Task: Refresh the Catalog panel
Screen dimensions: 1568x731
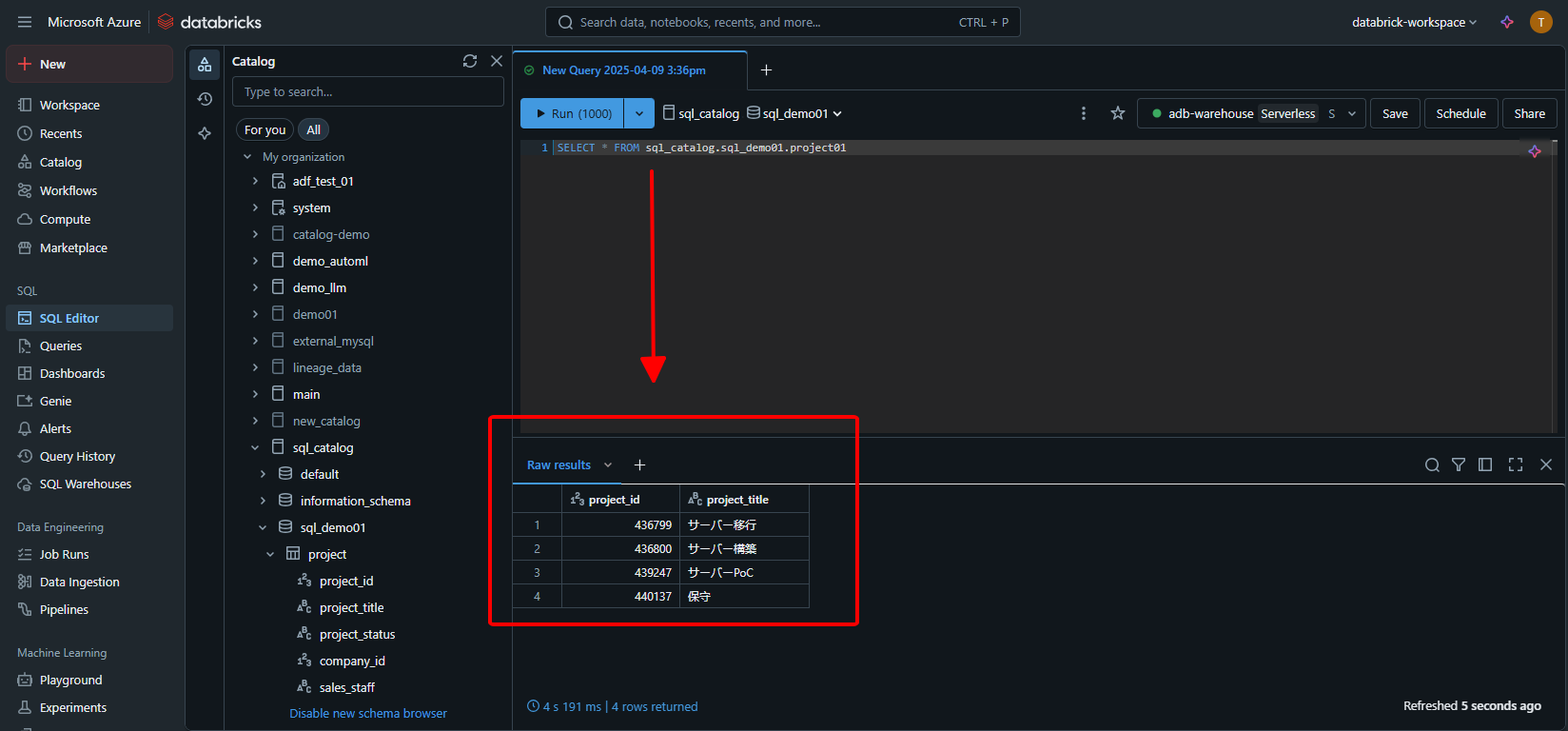Action: tap(470, 61)
